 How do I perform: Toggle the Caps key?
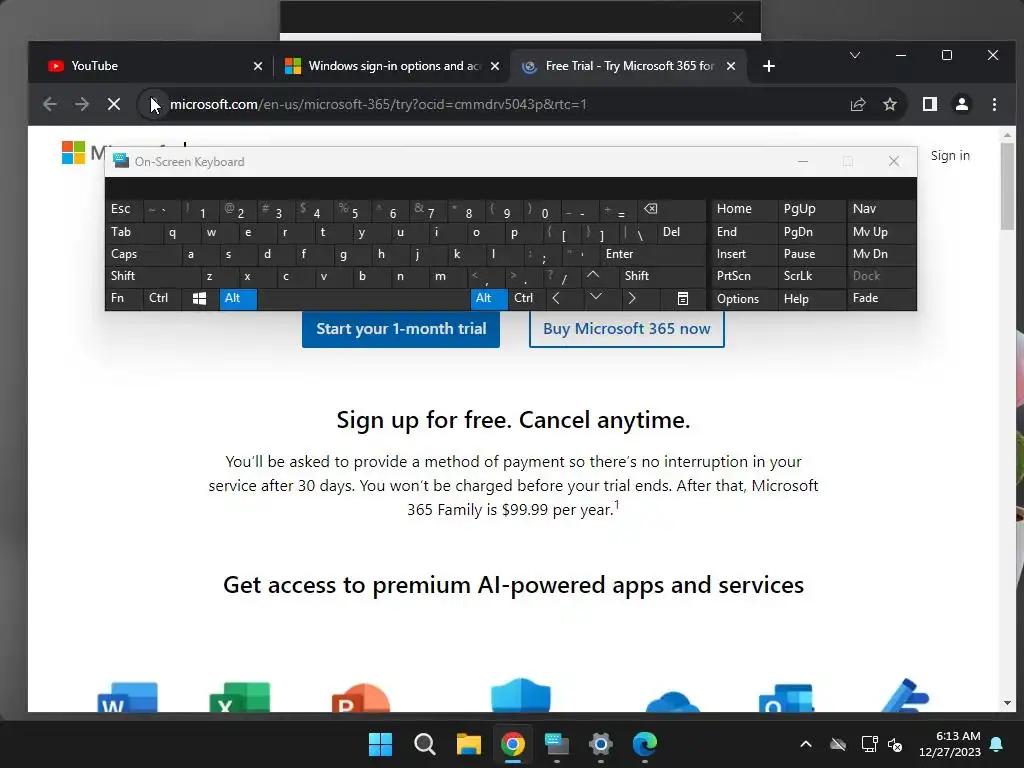tap(144, 254)
